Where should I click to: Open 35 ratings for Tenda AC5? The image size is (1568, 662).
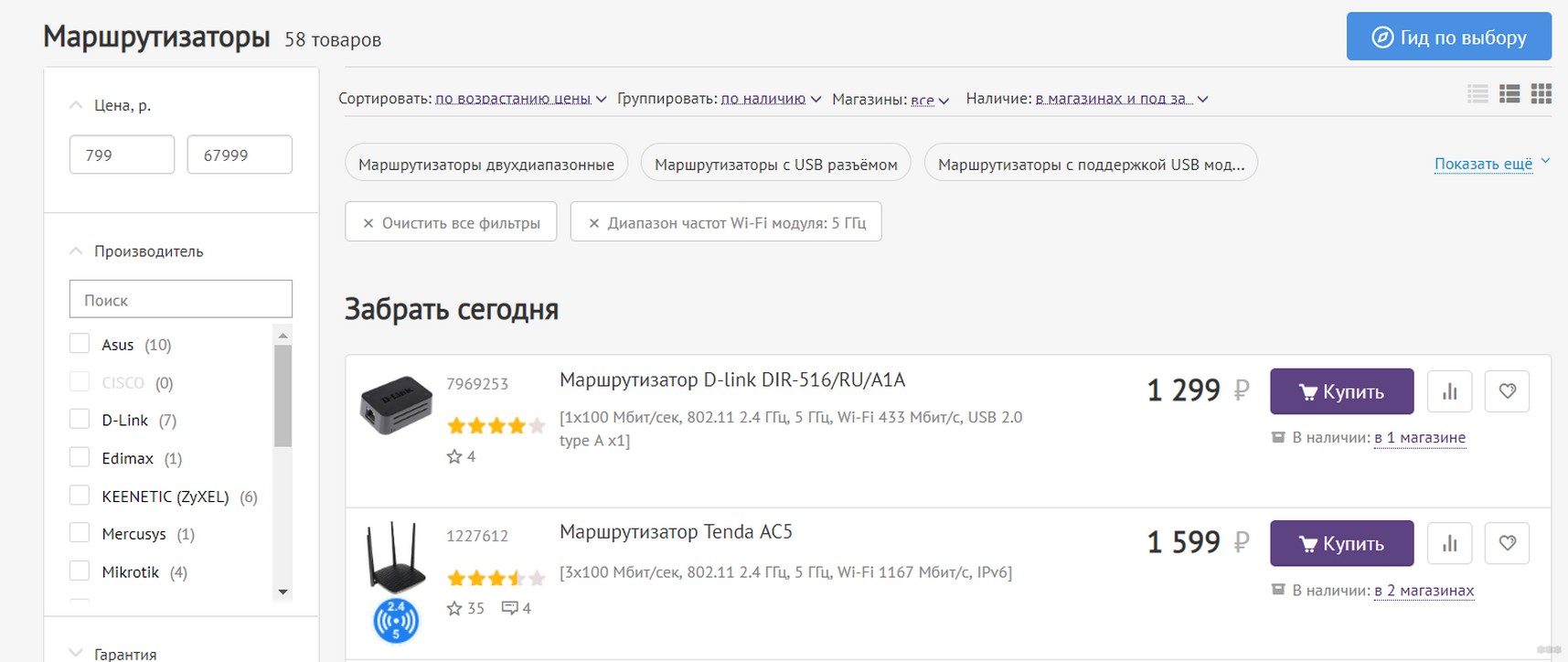coord(466,608)
